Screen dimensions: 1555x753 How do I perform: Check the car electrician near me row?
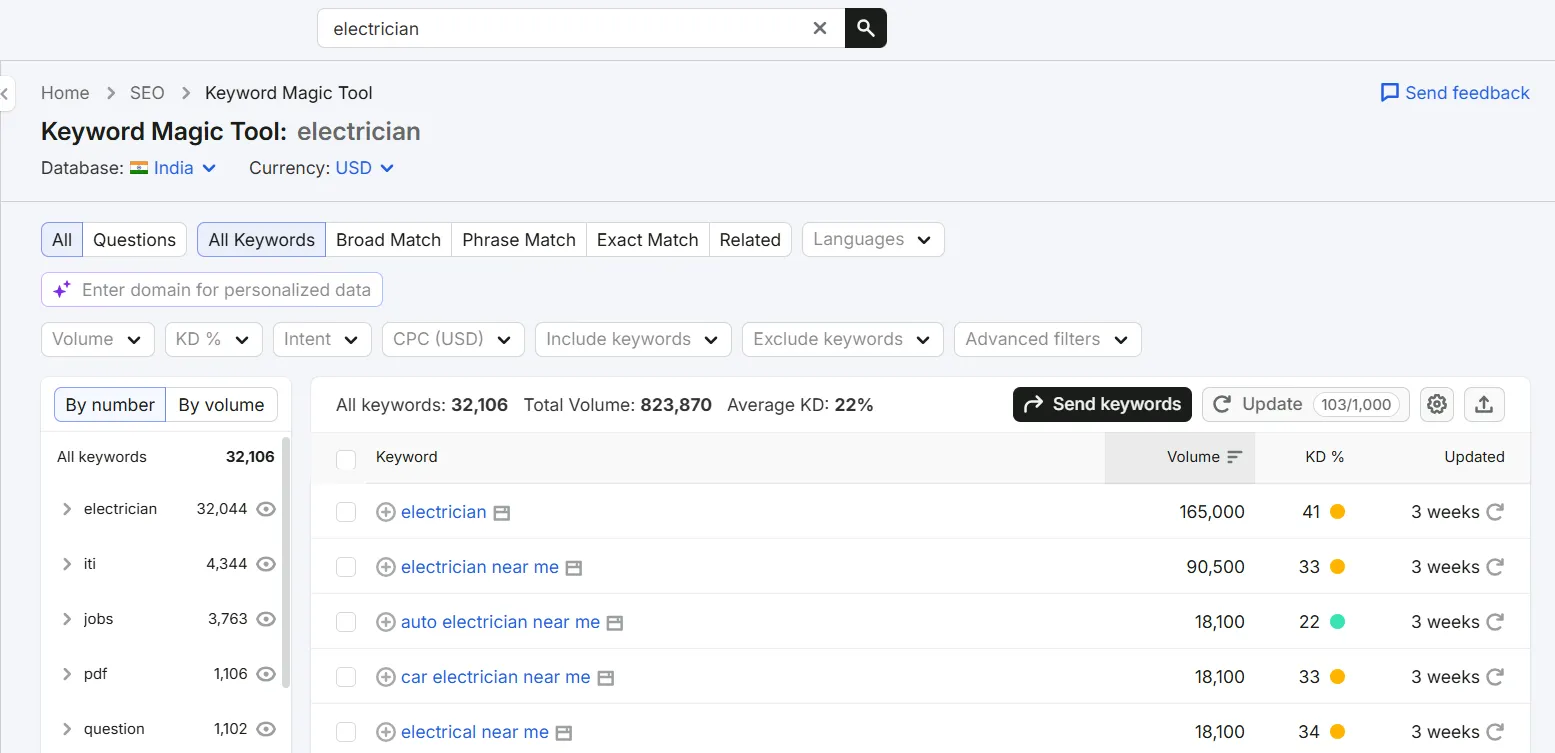[x=346, y=677]
